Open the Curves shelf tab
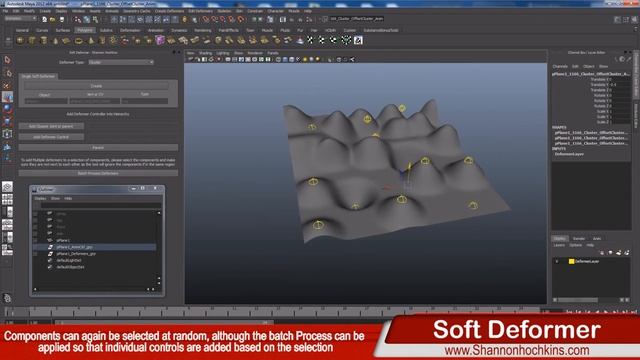This screenshot has height=360, width=640. pos(42,30)
